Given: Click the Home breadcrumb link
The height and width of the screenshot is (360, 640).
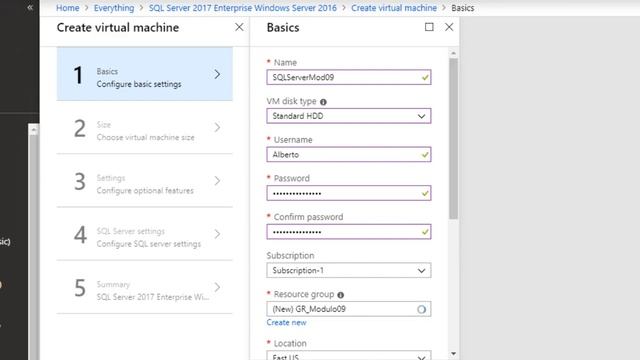Looking at the screenshot, I should (x=68, y=8).
